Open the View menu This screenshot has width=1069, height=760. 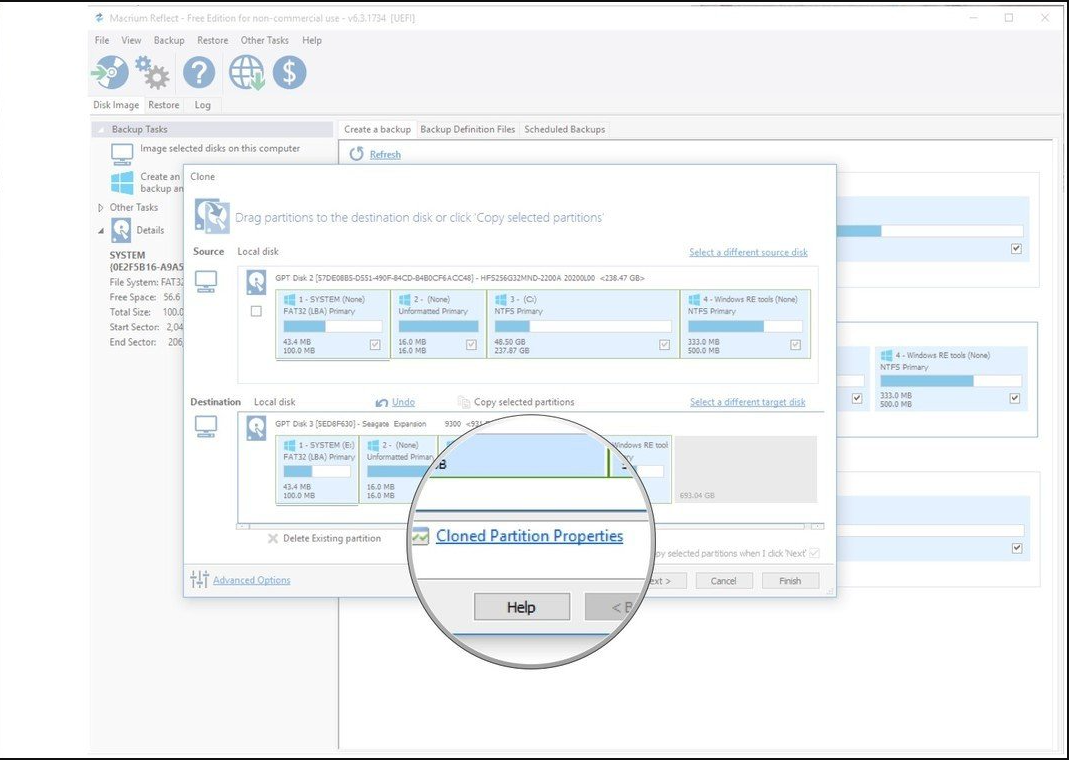(132, 40)
